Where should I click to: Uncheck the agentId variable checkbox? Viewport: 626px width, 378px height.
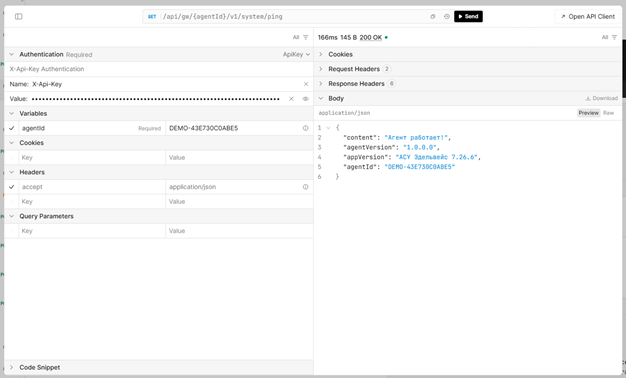point(12,128)
